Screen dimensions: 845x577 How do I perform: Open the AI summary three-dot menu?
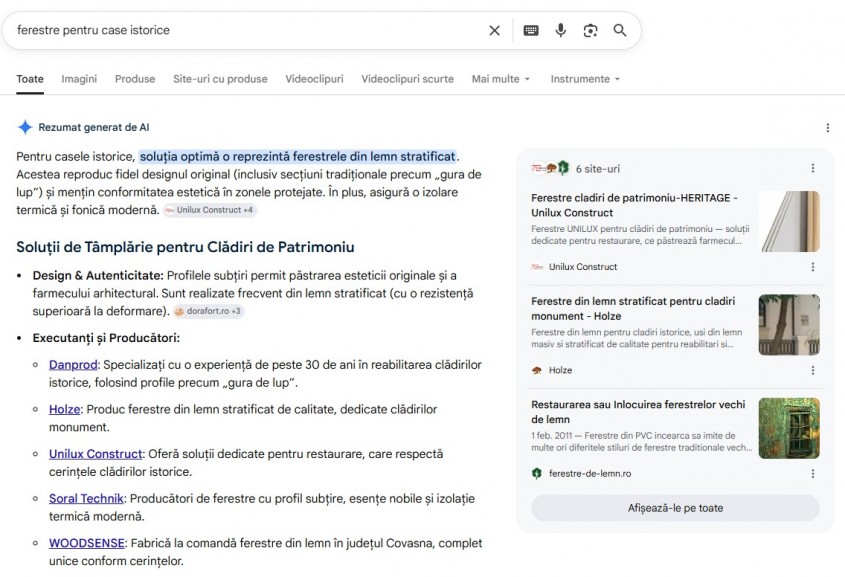(827, 128)
